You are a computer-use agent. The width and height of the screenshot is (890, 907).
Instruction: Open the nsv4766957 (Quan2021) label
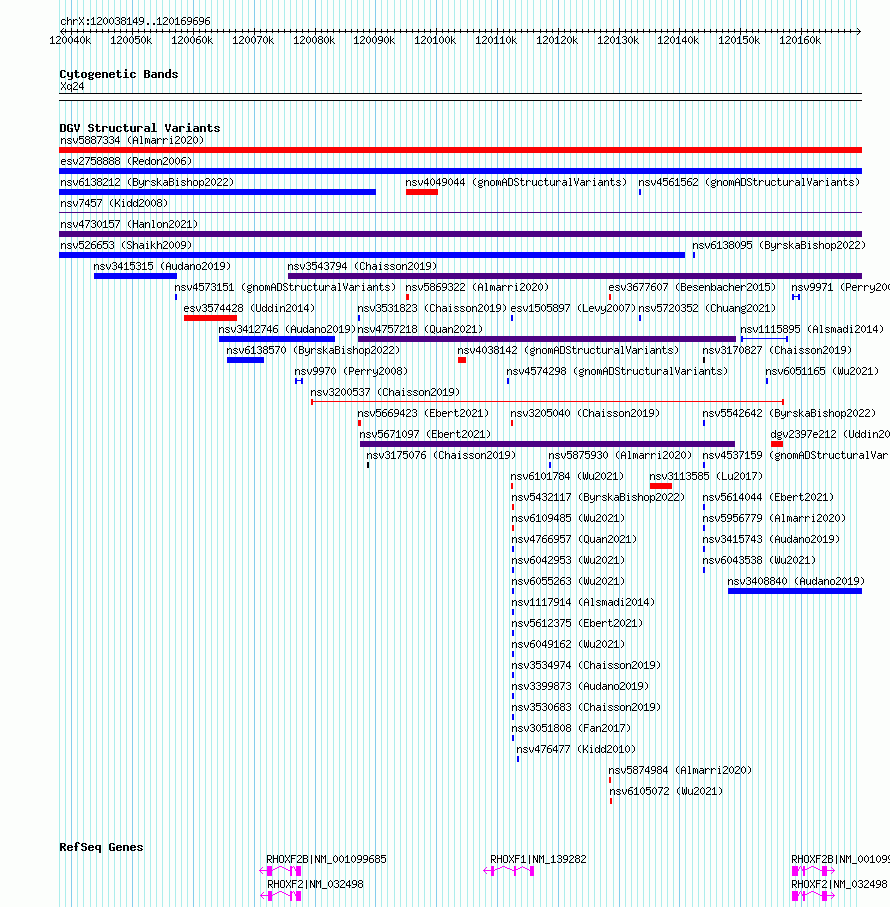574,540
